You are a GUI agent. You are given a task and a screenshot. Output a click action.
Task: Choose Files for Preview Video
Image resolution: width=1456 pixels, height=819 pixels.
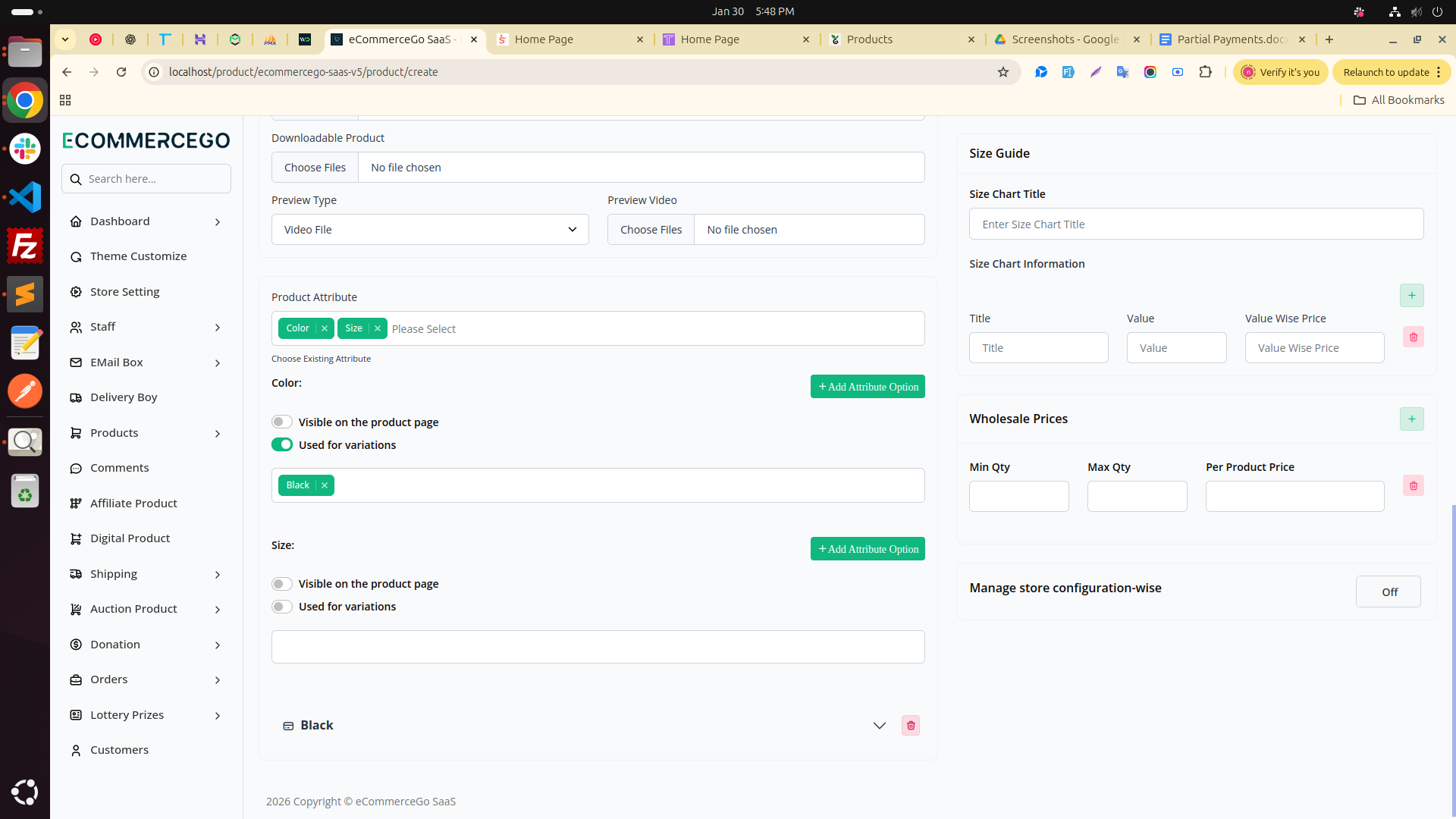pyautogui.click(x=651, y=230)
